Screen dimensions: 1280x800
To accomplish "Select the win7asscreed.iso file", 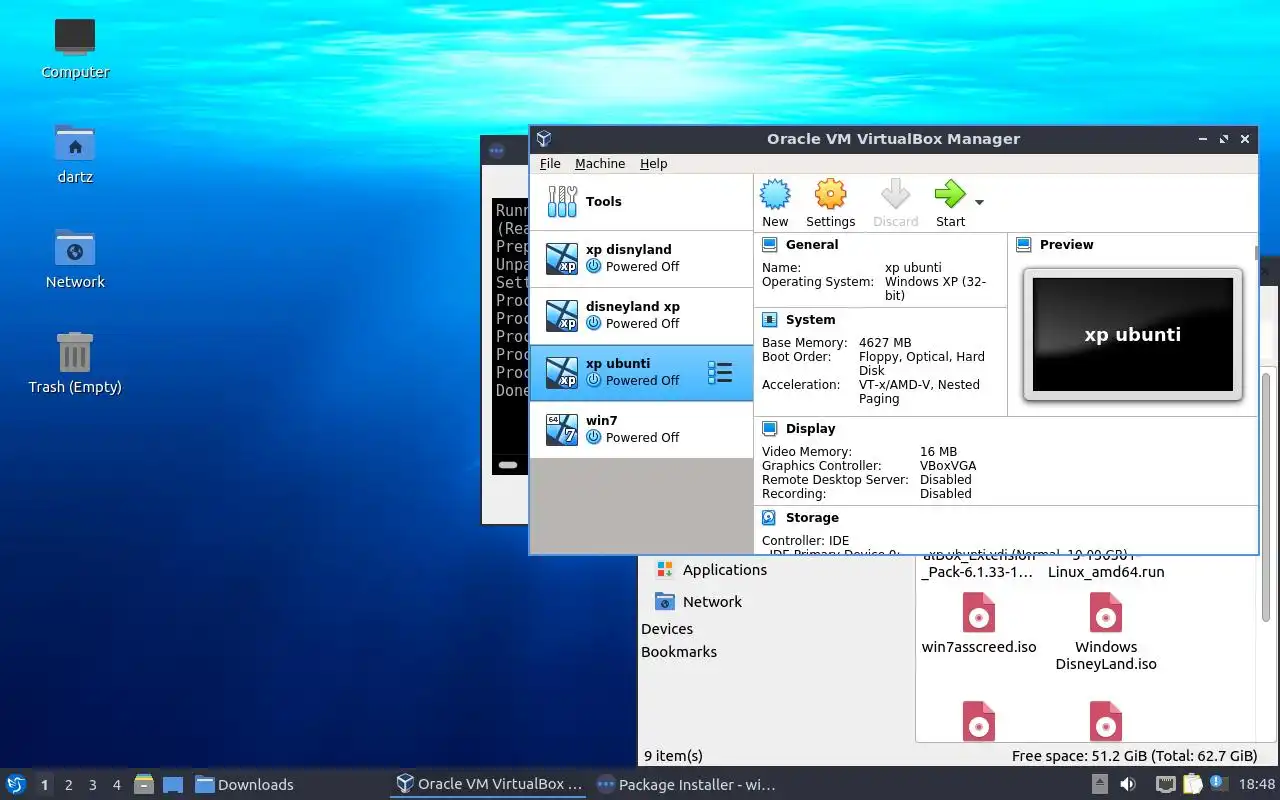I will coord(979,623).
